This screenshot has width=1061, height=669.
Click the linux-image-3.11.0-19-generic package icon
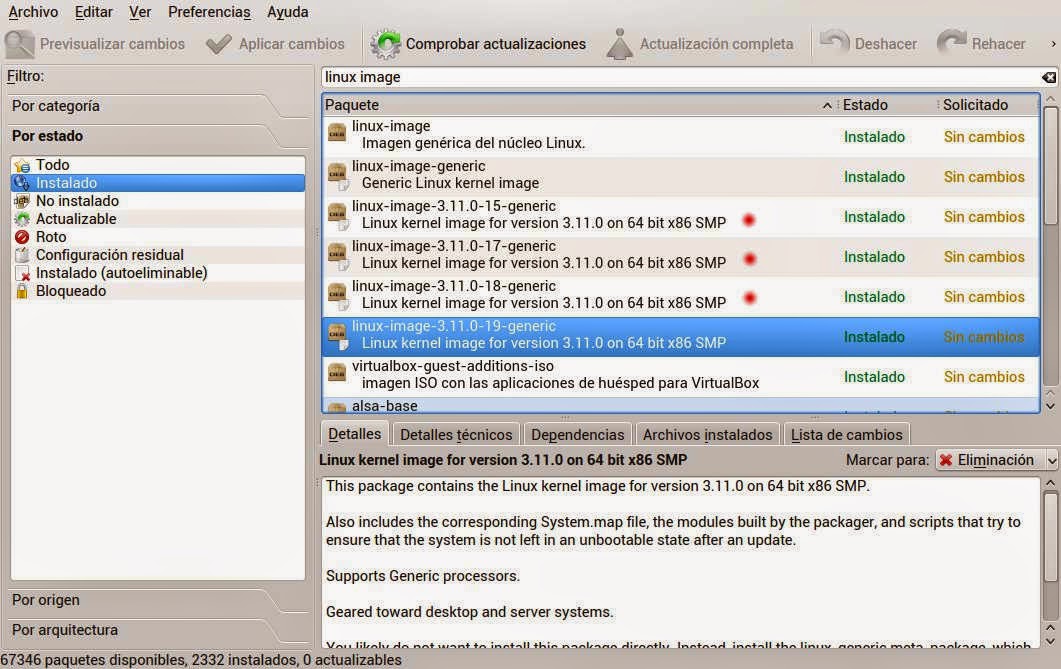(338, 335)
